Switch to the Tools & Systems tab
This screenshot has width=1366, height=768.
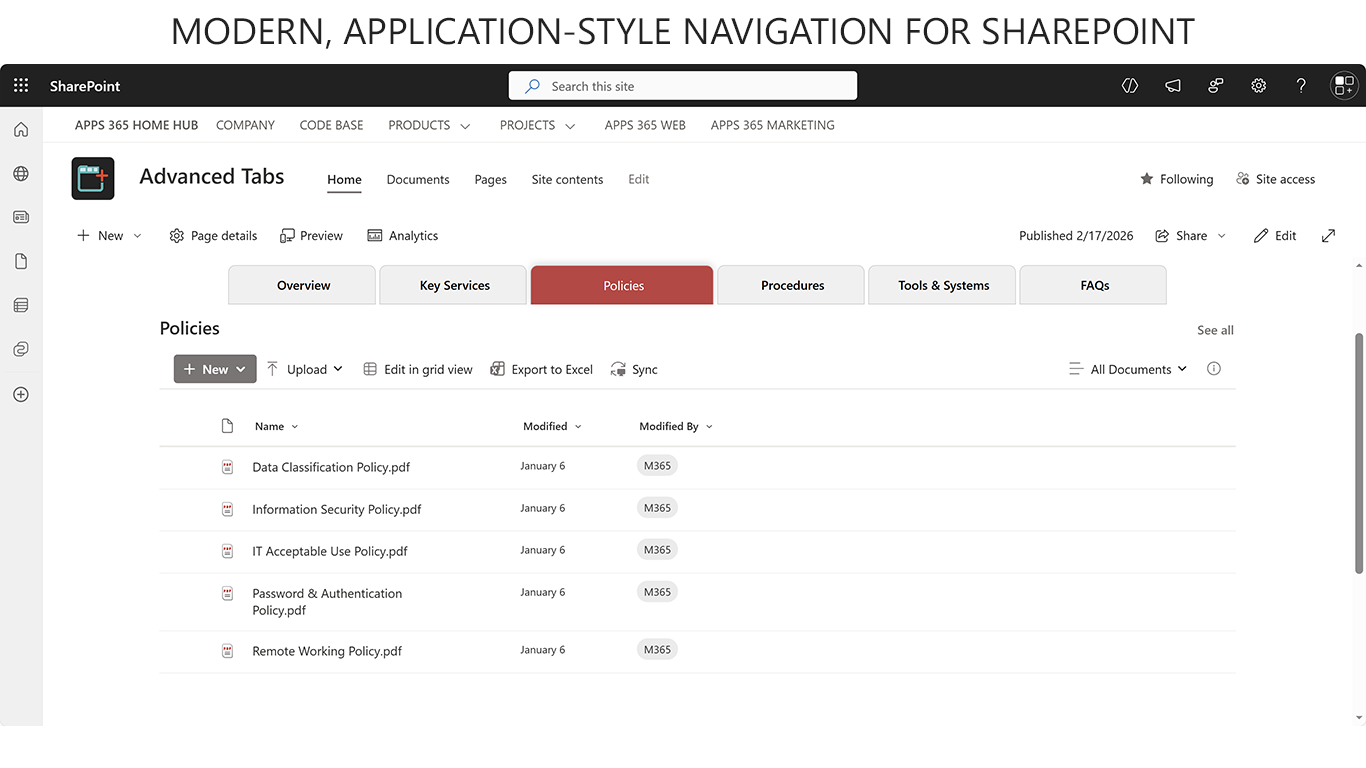tap(943, 285)
